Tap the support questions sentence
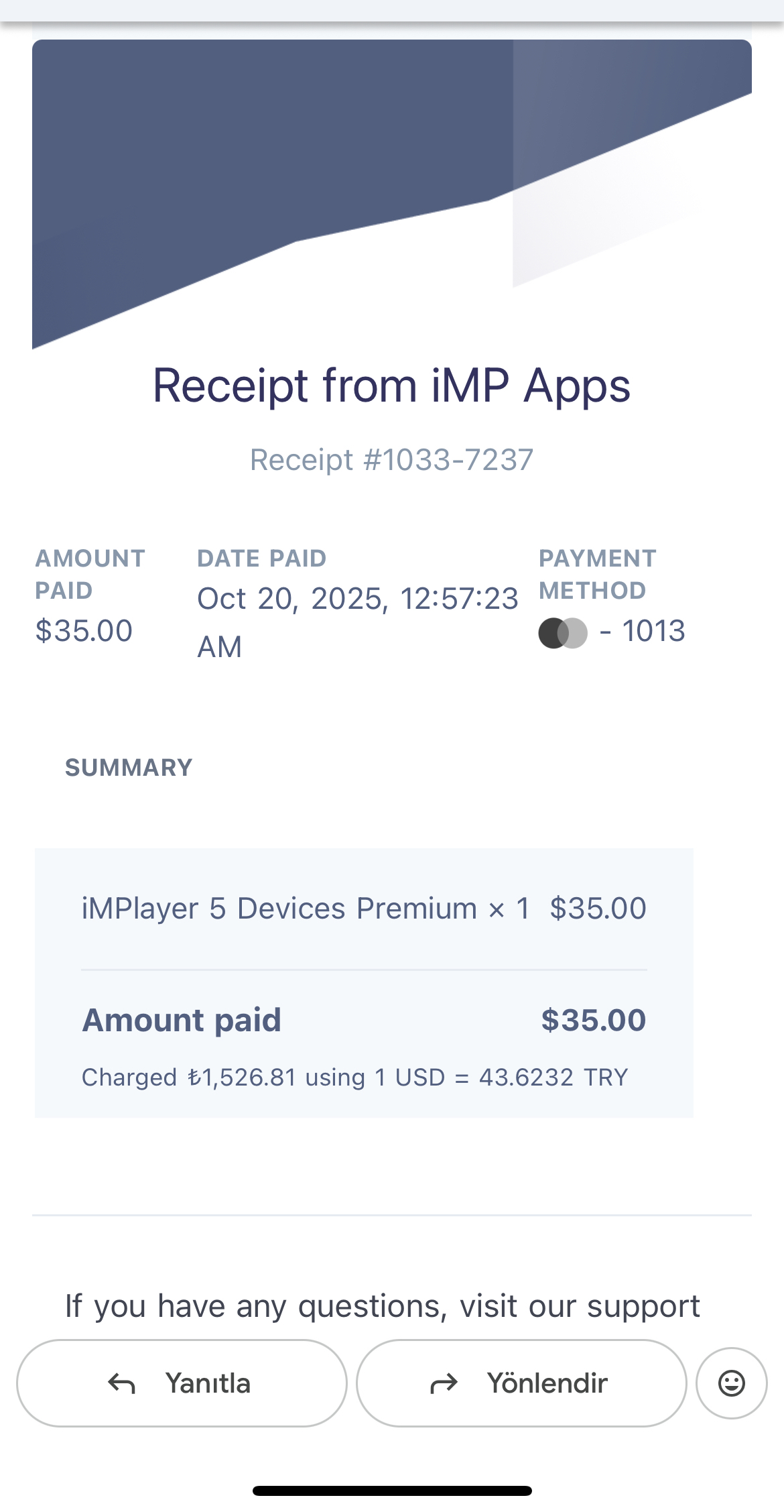 [382, 1306]
